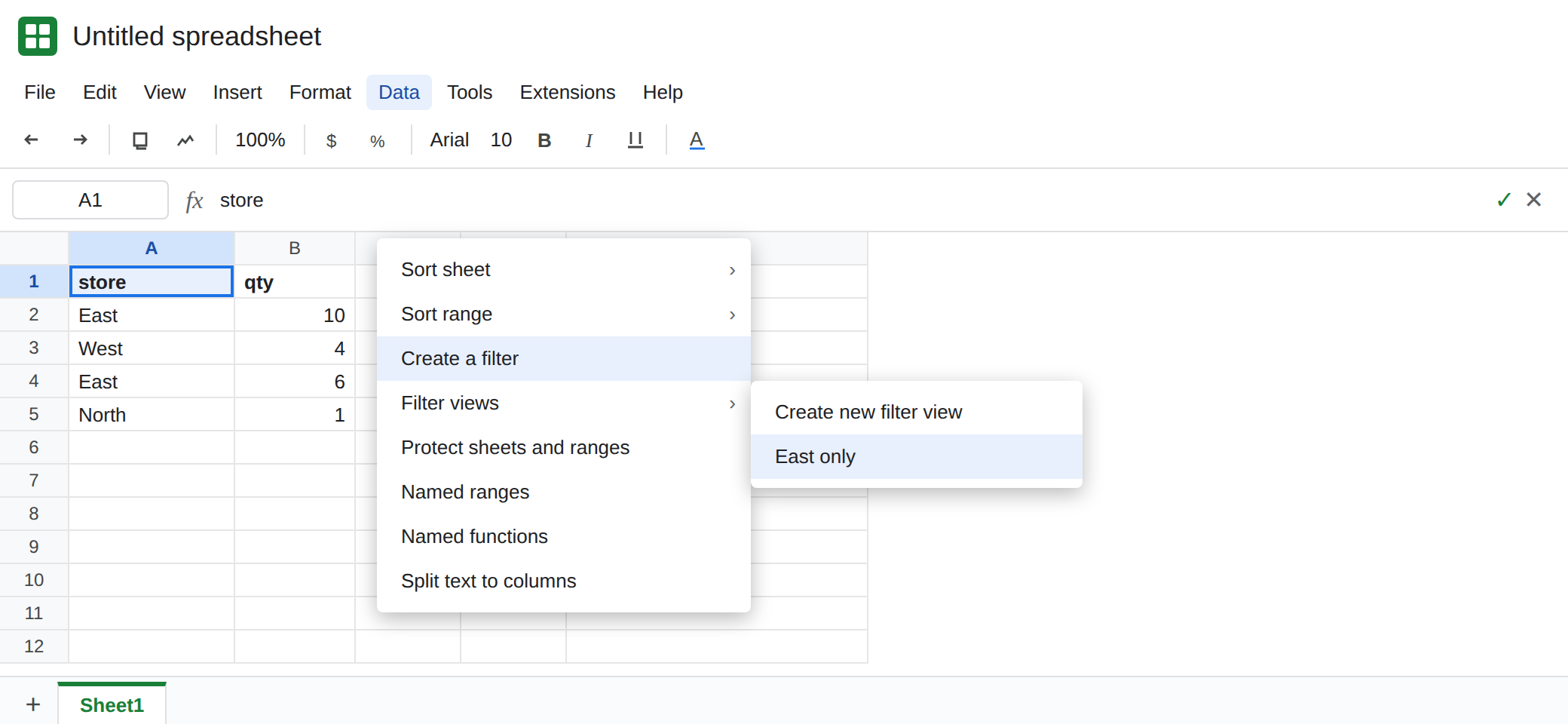Open the zoom 100% dropdown
The image size is (1568, 724).
pos(260,140)
